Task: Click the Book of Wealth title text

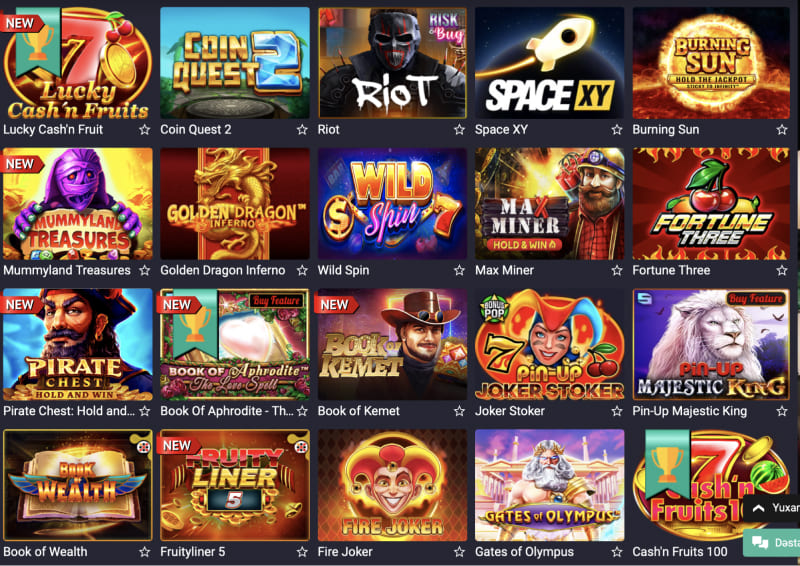Action: coord(45,552)
